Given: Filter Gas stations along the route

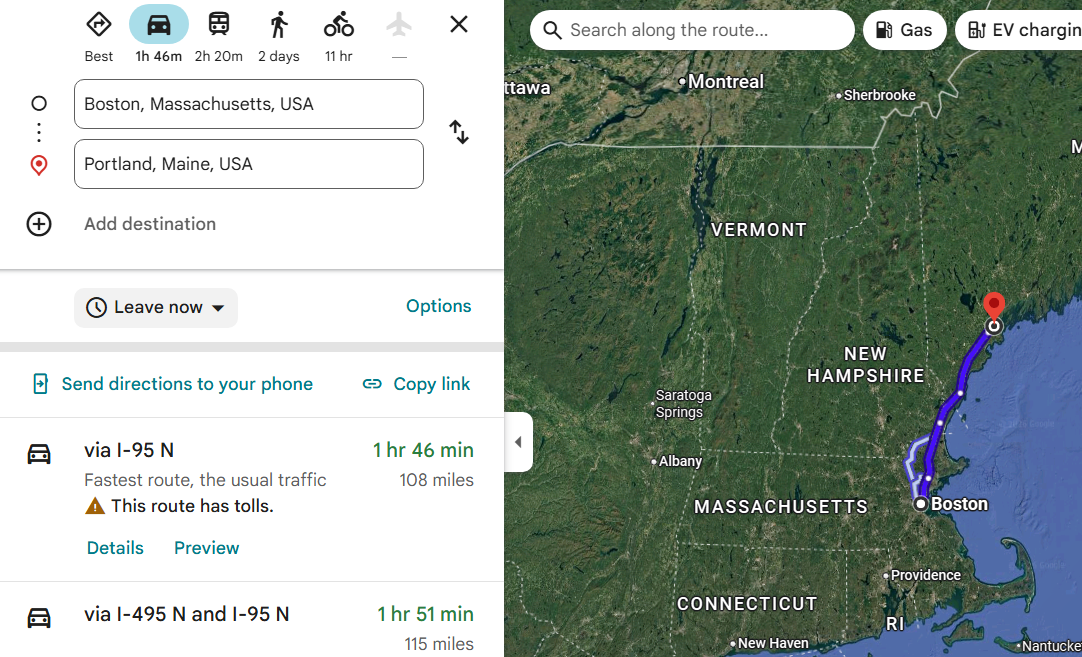Looking at the screenshot, I should [x=904, y=30].
